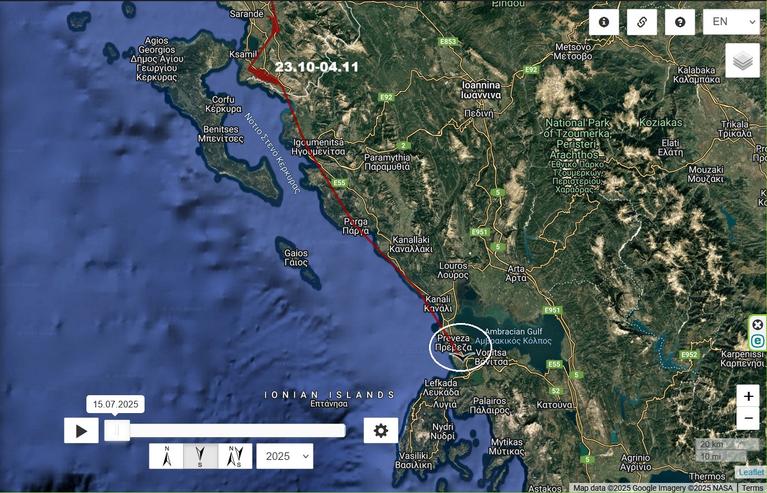767x493 pixels.
Task: Click the Arta city label
Action: coord(516,273)
